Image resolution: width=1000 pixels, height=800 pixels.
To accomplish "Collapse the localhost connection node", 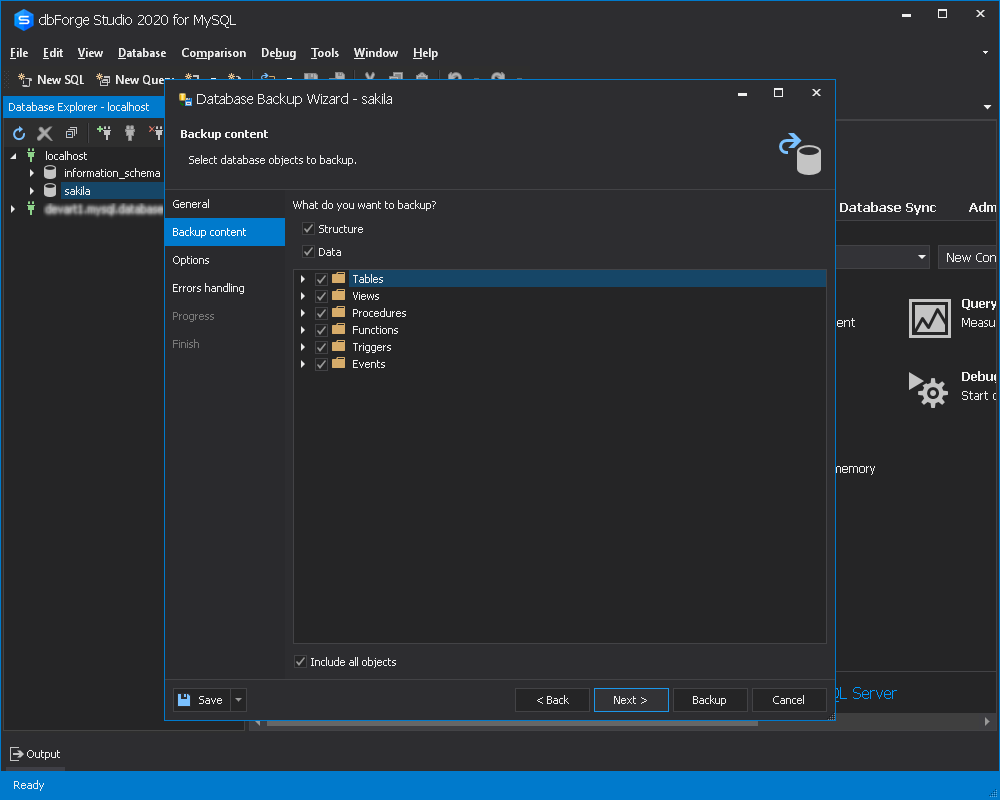I will tap(13, 156).
